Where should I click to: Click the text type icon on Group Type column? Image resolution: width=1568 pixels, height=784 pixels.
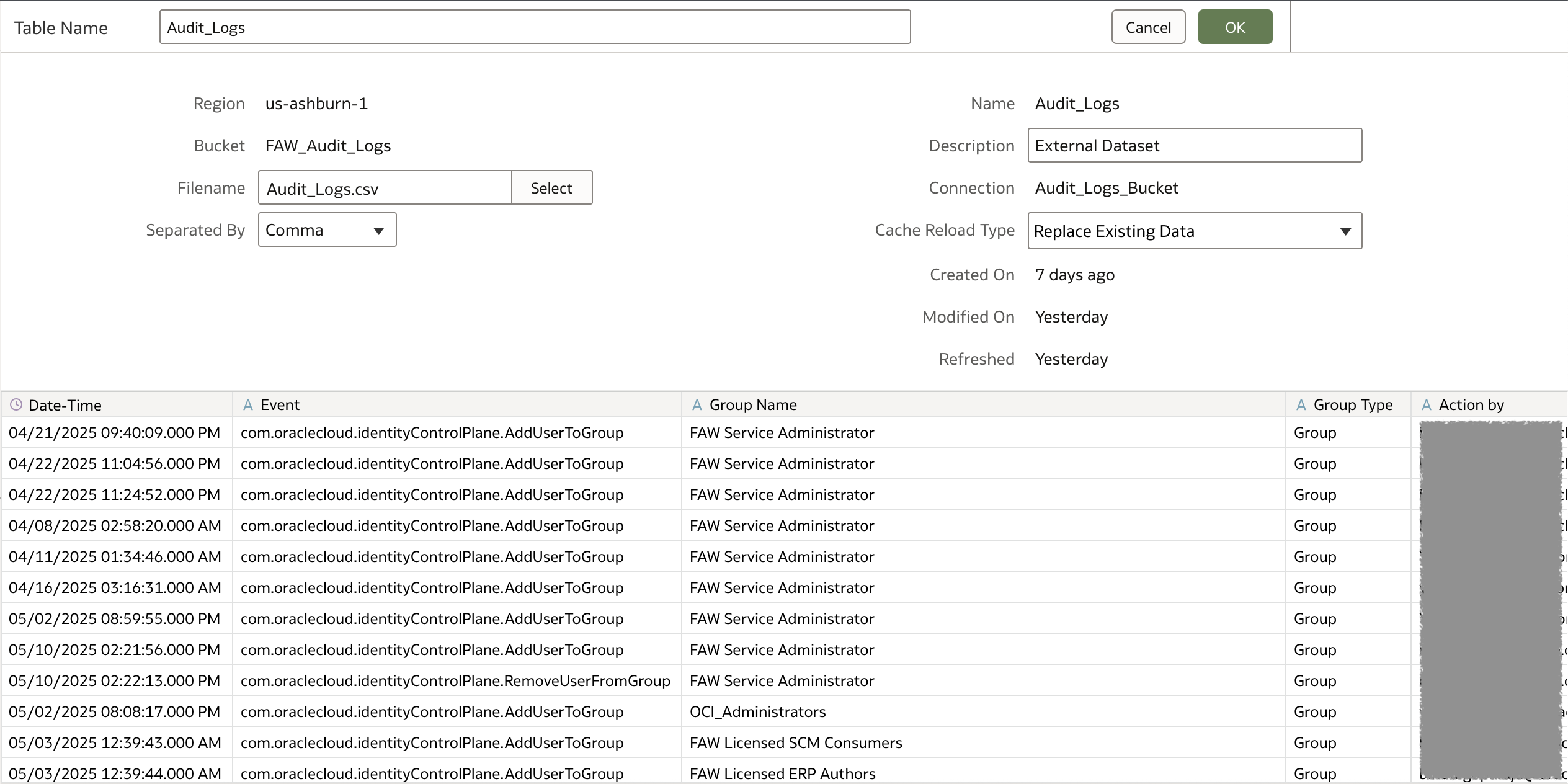pos(1300,404)
